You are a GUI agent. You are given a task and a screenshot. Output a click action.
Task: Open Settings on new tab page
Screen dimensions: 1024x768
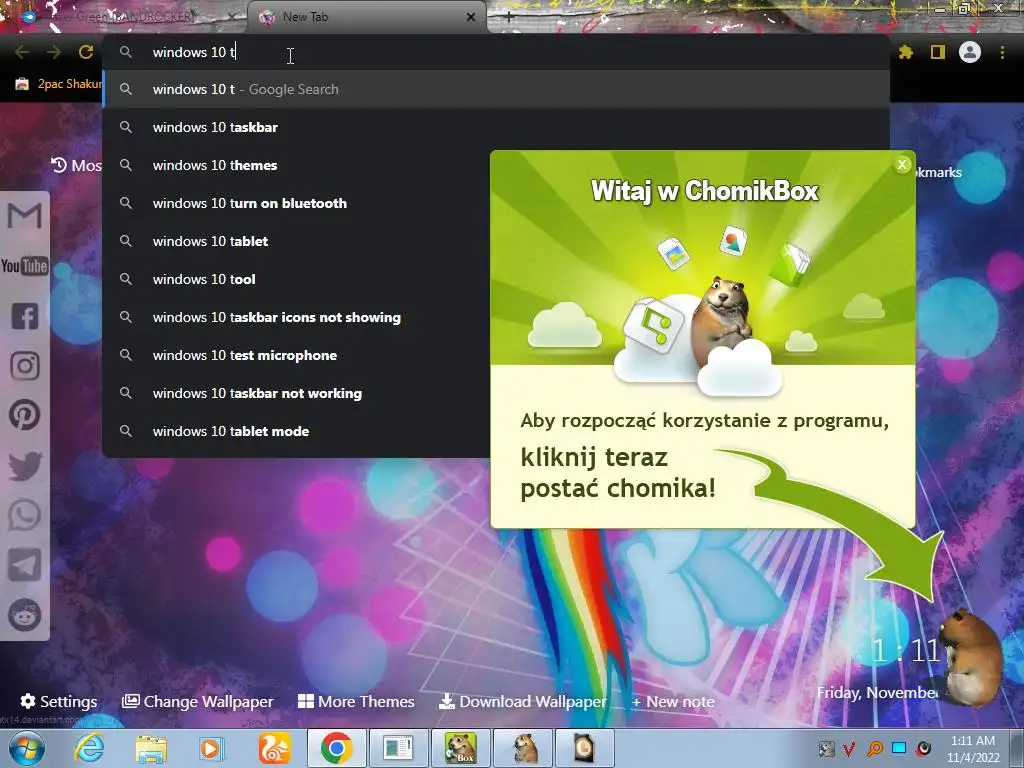click(x=59, y=701)
